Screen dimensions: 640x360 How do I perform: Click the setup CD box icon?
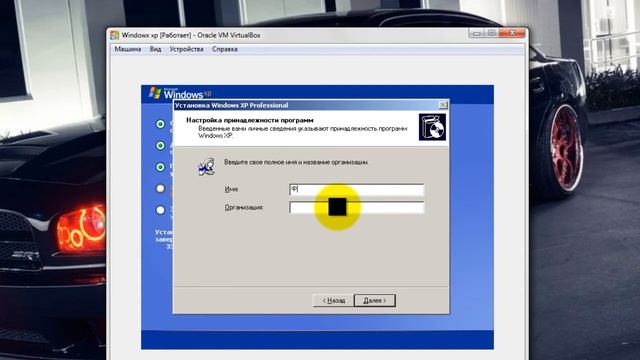(432, 127)
